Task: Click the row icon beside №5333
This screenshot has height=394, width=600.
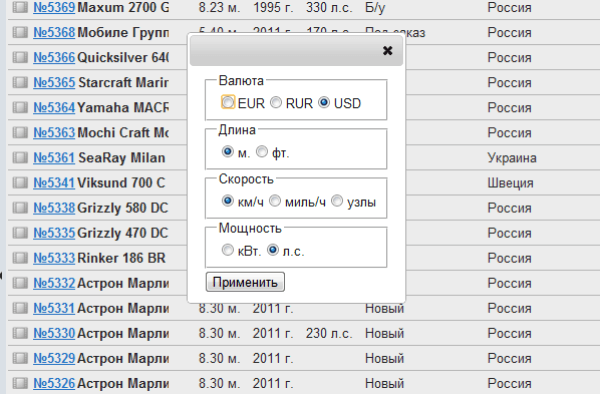Action: click(20, 258)
